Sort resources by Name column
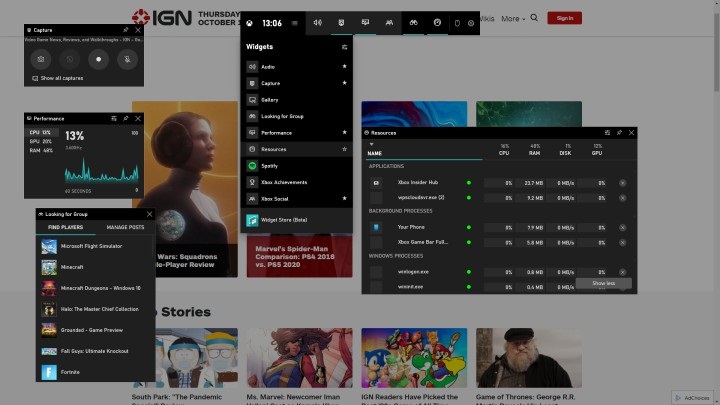The image size is (720, 405). coord(375,153)
